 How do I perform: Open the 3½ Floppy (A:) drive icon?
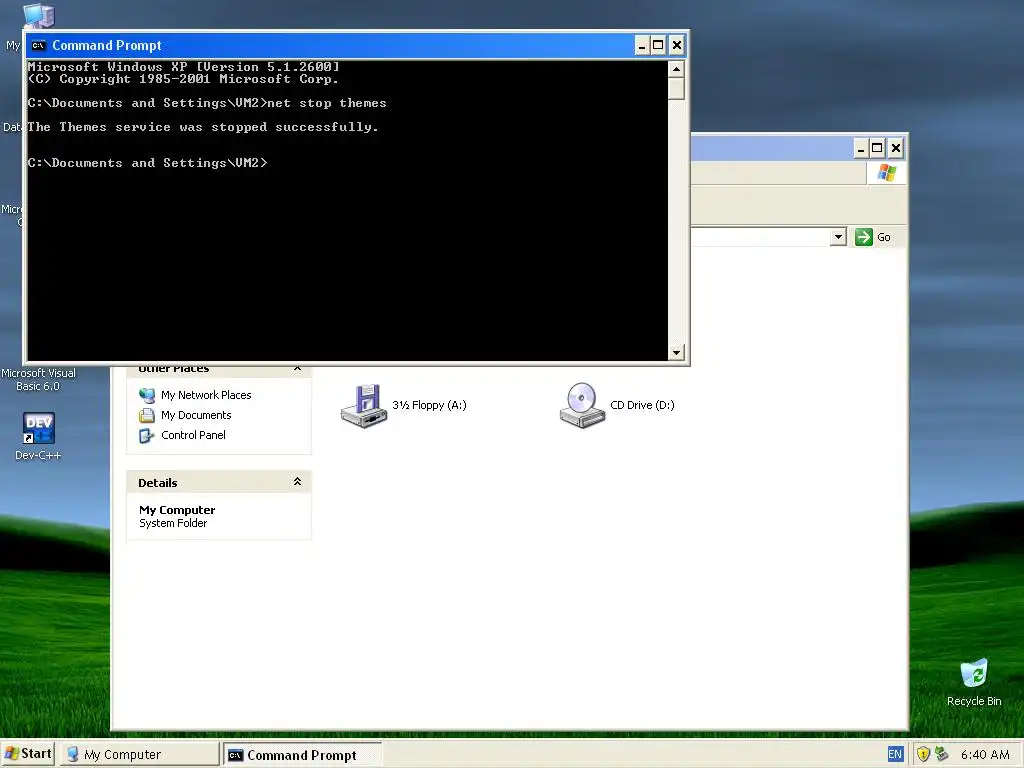coord(364,406)
